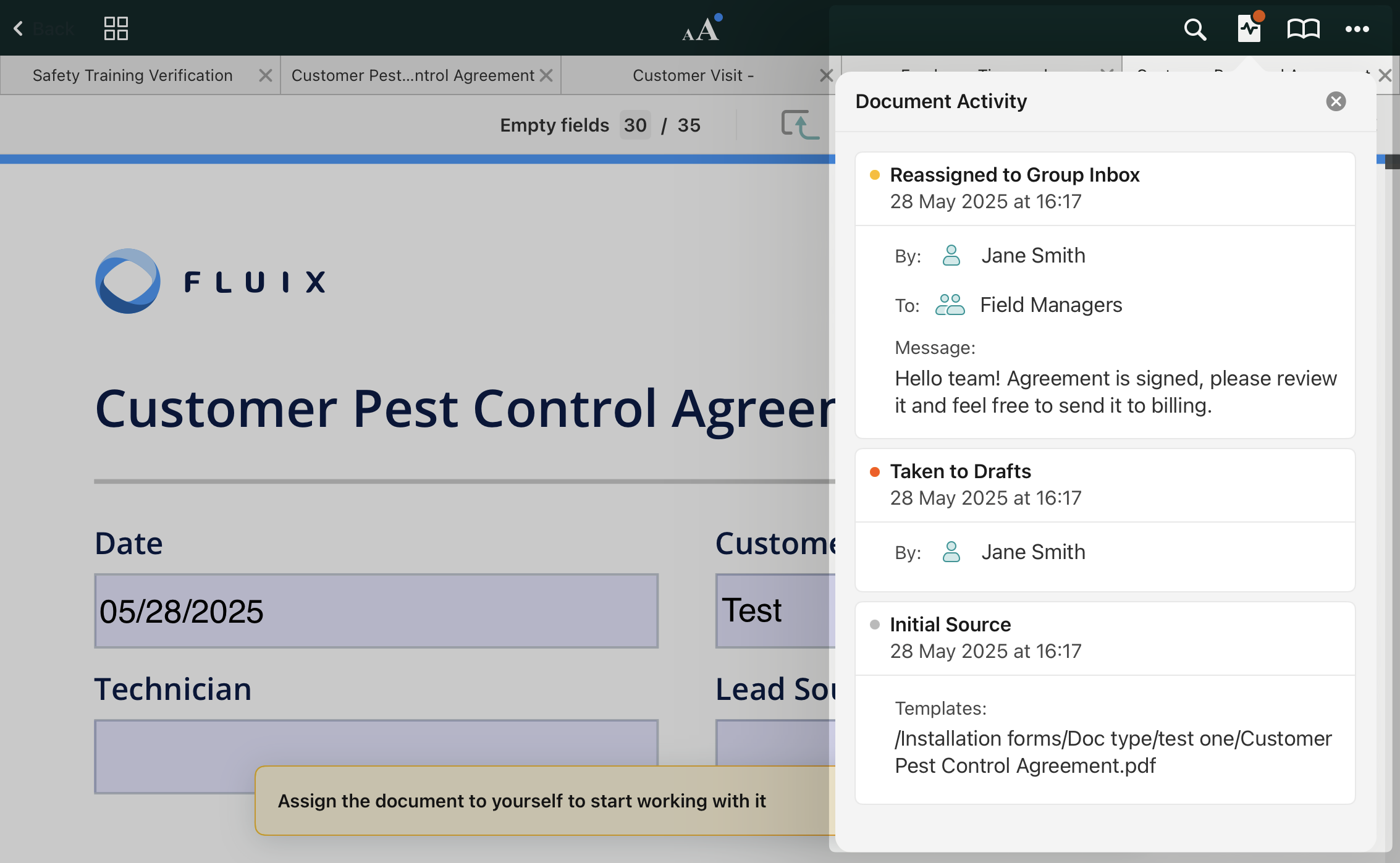
Task: Switch to Safety Training Verification tab
Action: tap(132, 75)
